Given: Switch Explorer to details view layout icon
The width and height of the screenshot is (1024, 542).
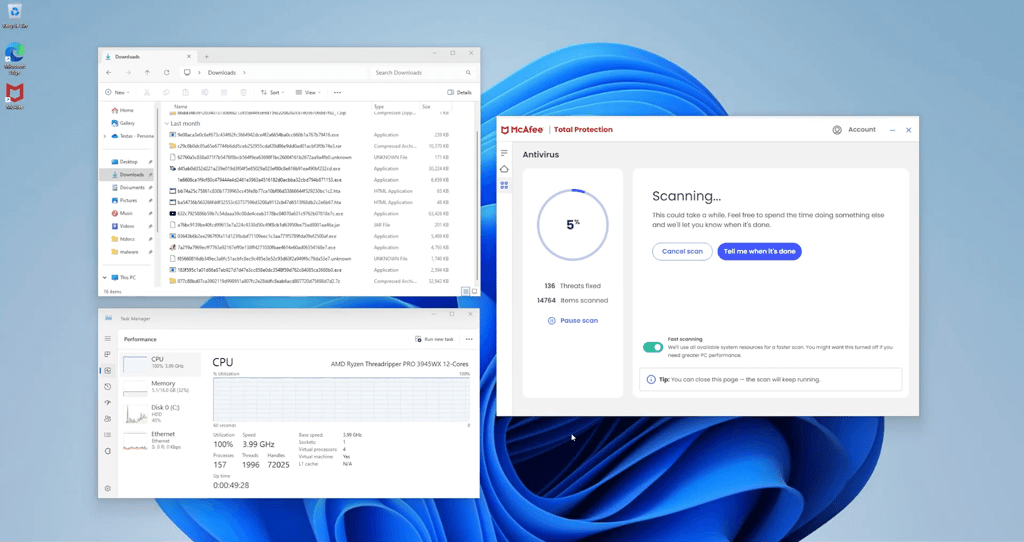Looking at the screenshot, I should click(466, 291).
